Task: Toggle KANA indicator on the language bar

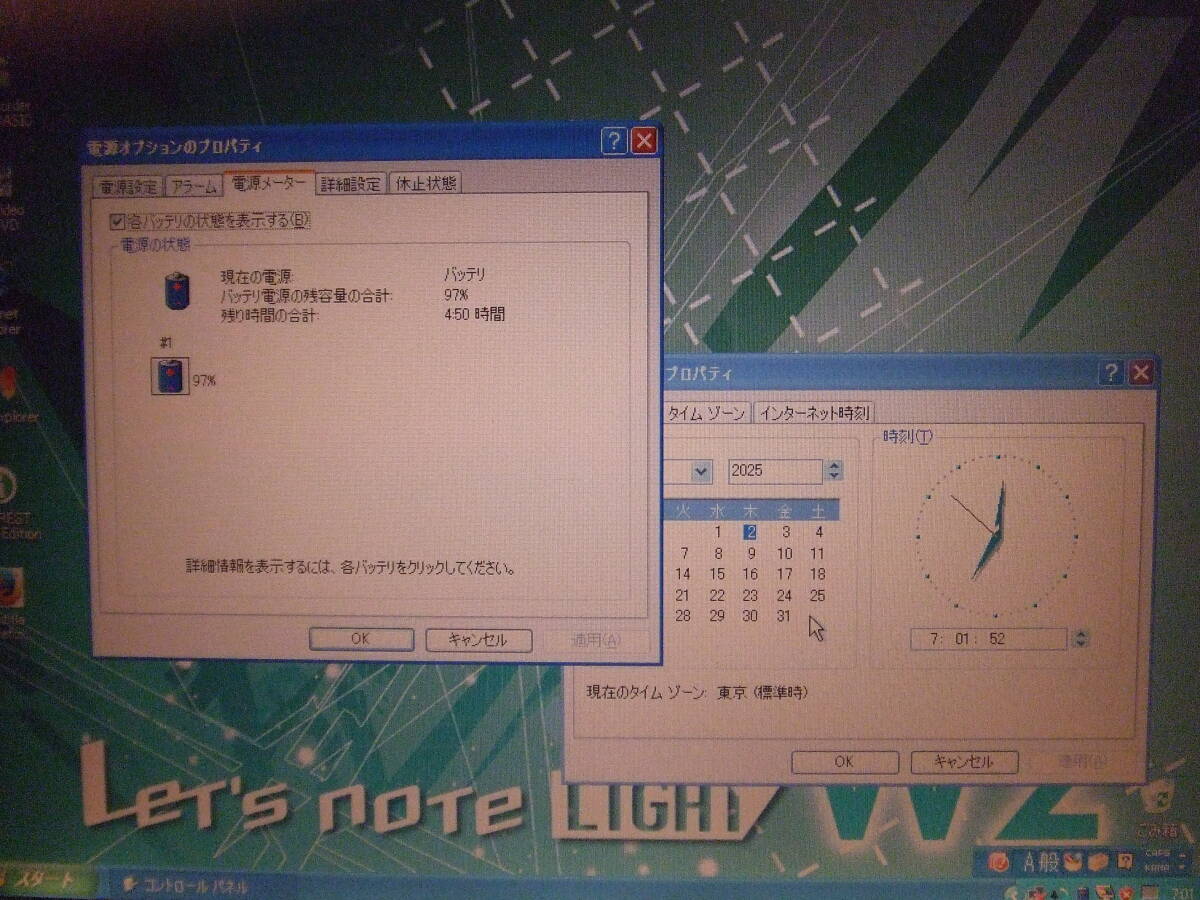Action: (1156, 868)
